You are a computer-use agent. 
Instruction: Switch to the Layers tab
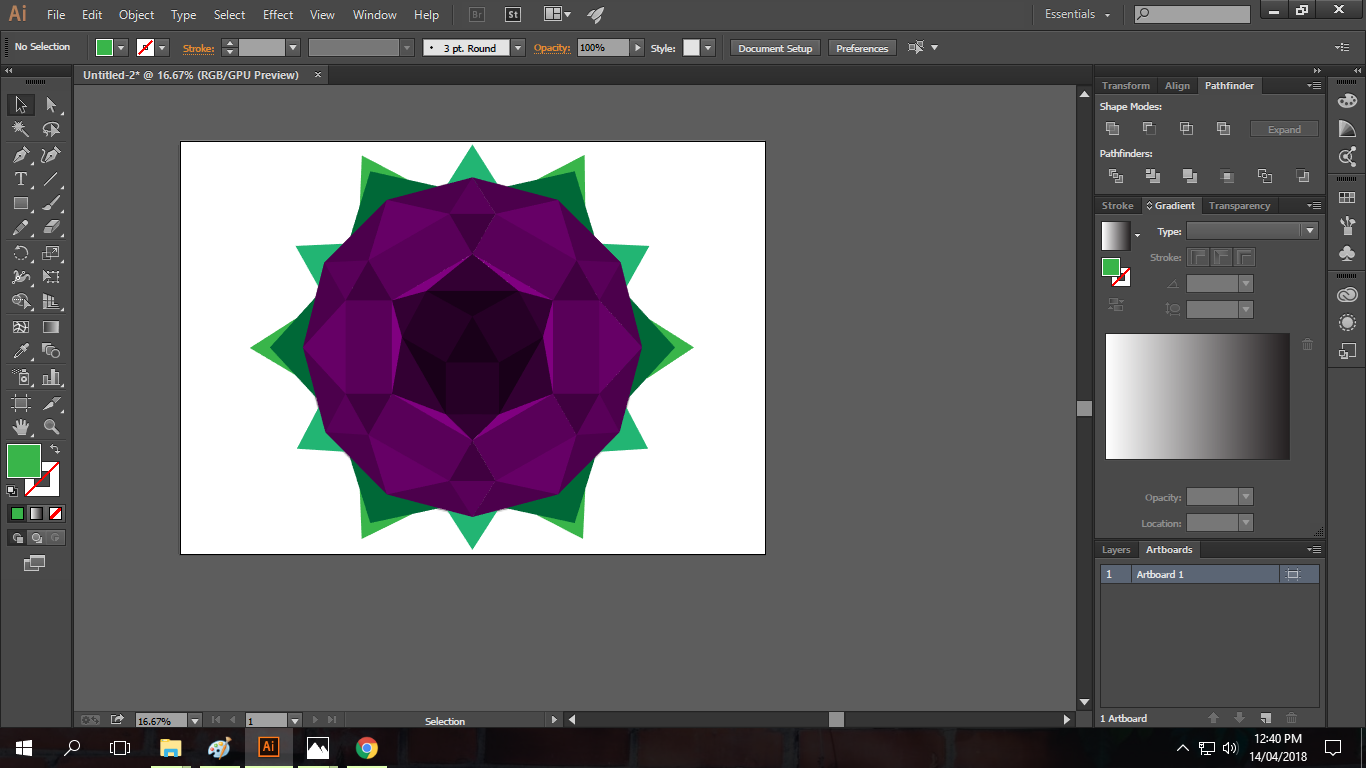coord(1115,550)
